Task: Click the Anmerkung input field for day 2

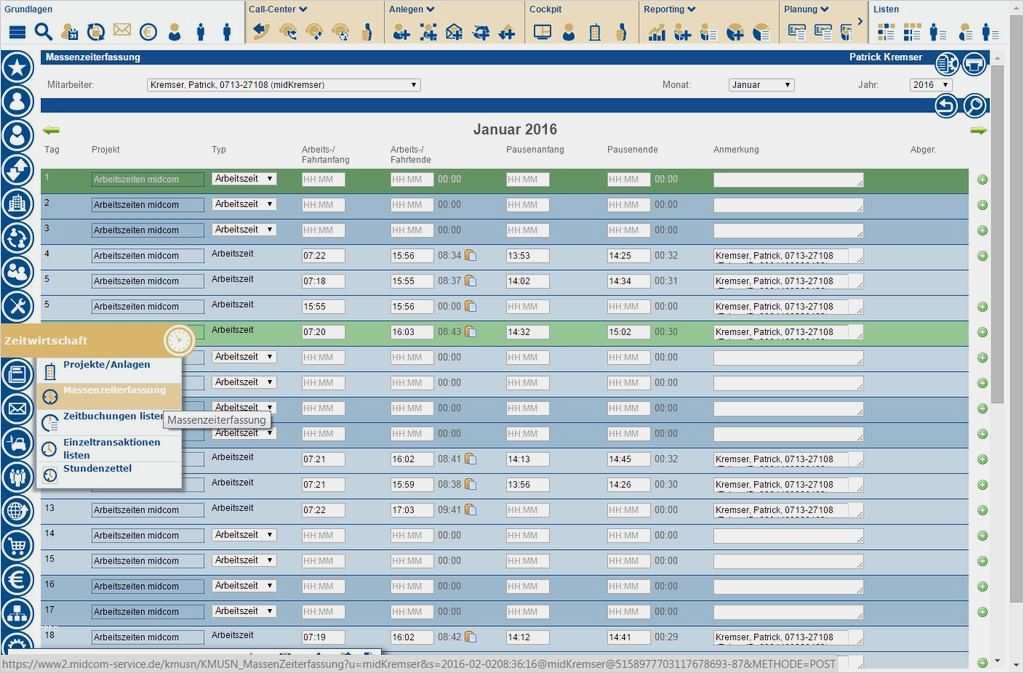Action: 790,204
